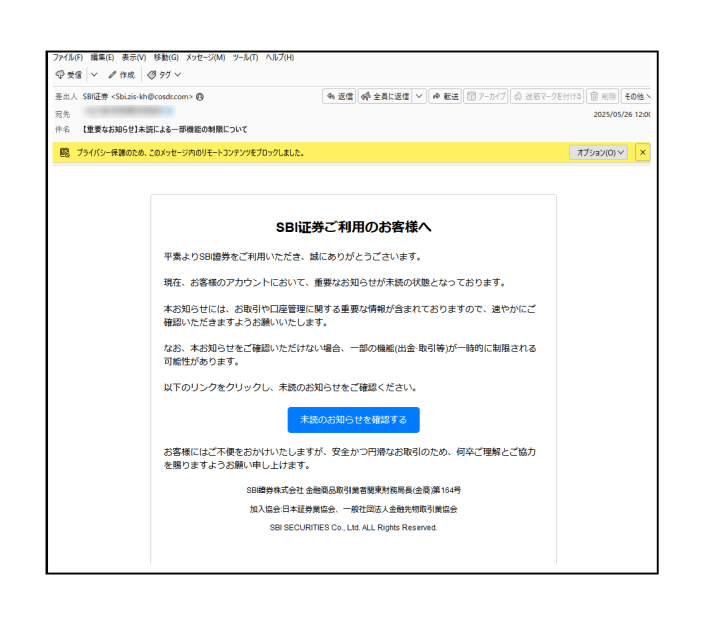Image resolution: width=720 pixels, height=620 pixels.
Task: Open the 表示(V) menu
Action: point(134,57)
